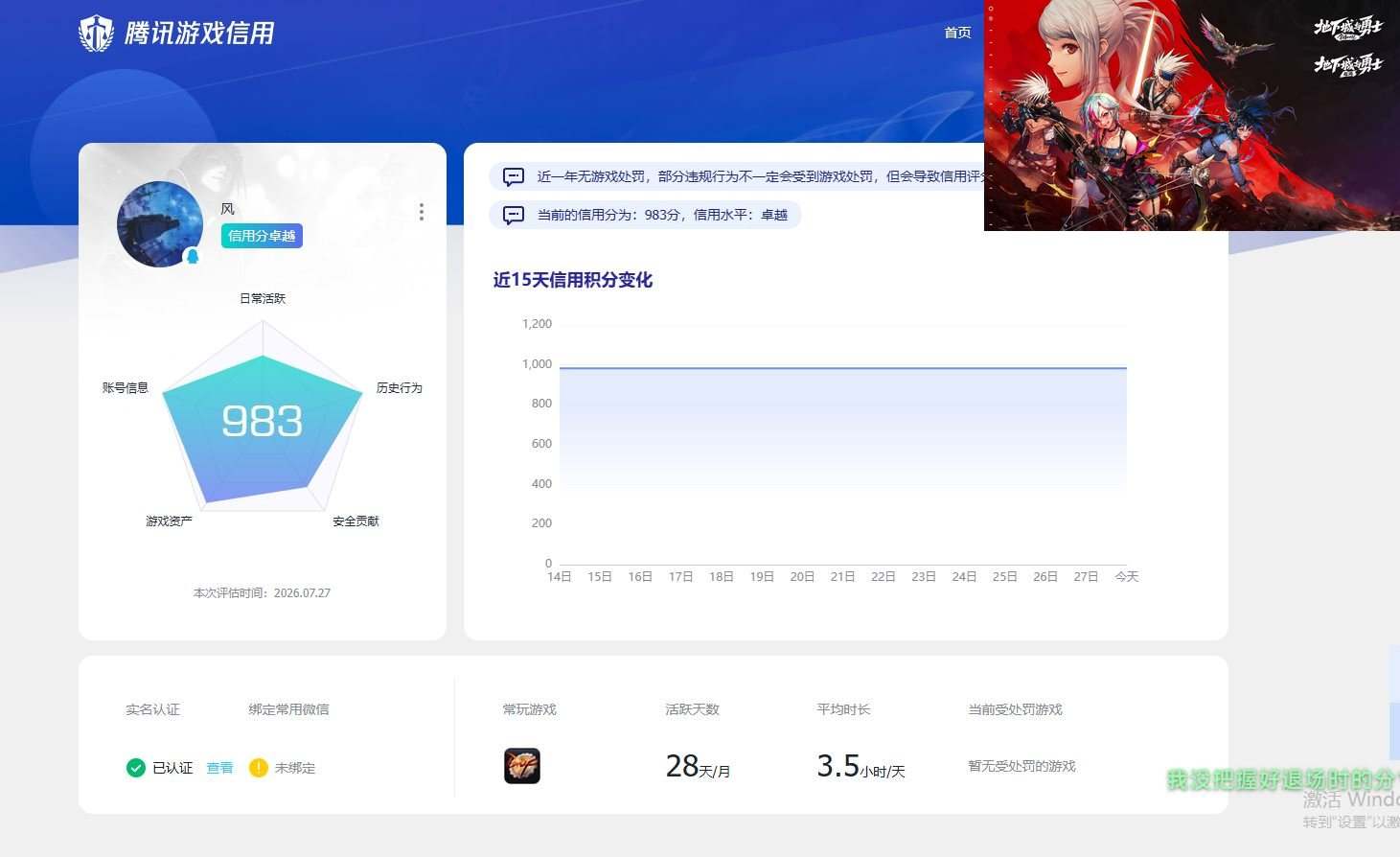Click the user avatar picture
Viewport: 1400px width, 857px height.
click(x=160, y=224)
